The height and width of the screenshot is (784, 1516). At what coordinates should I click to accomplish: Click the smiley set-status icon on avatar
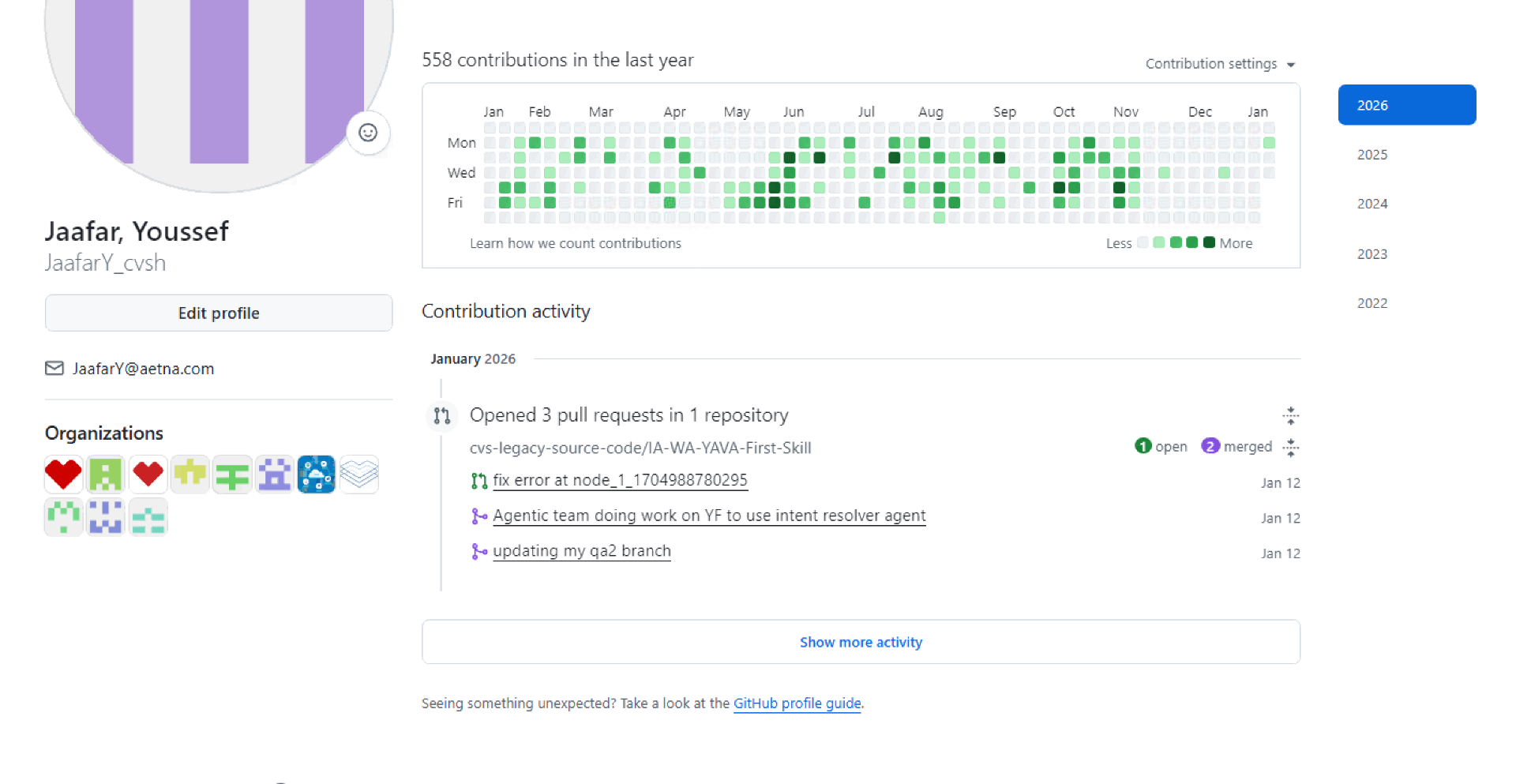pos(368,133)
